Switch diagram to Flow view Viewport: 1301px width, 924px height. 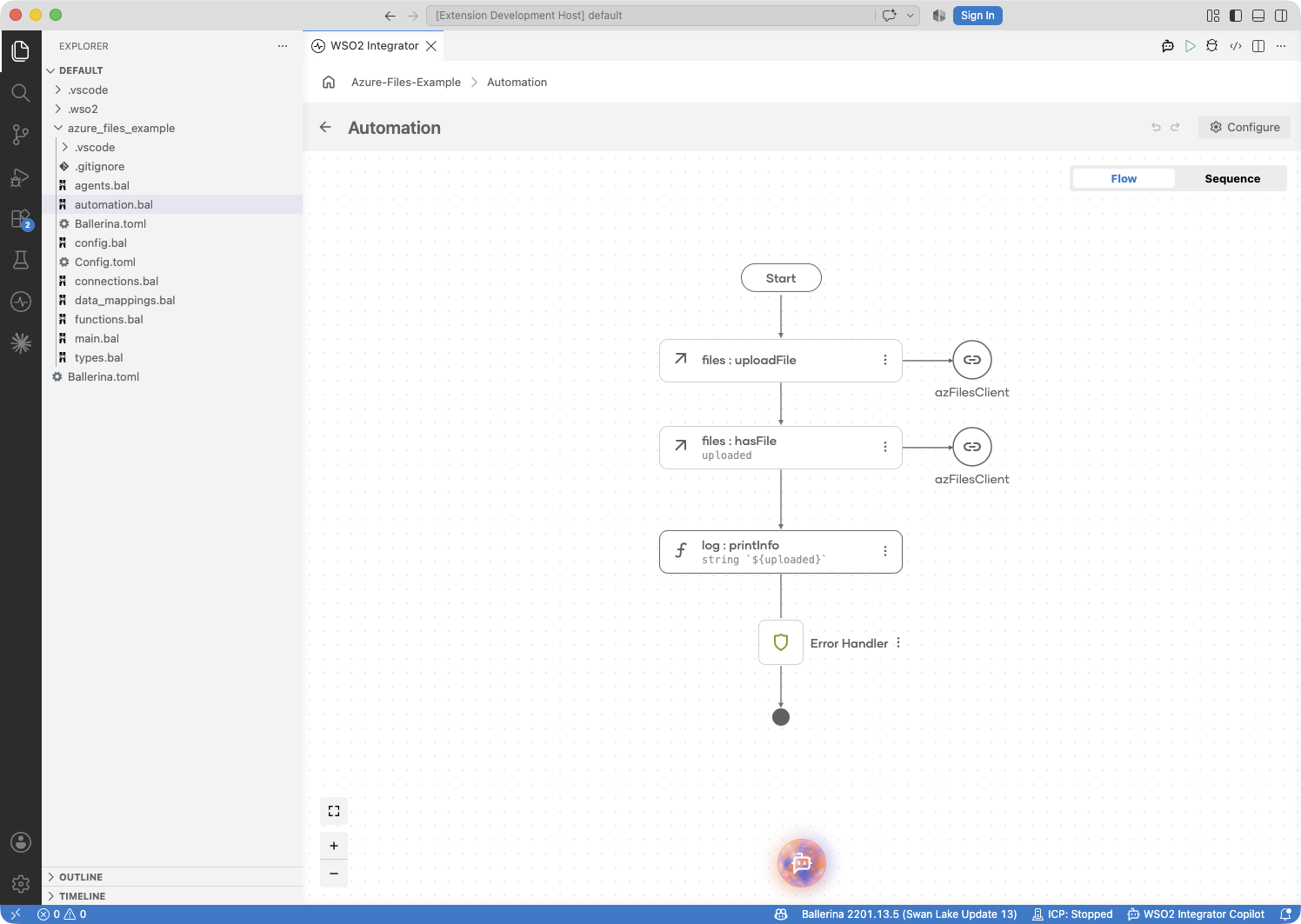tap(1124, 179)
